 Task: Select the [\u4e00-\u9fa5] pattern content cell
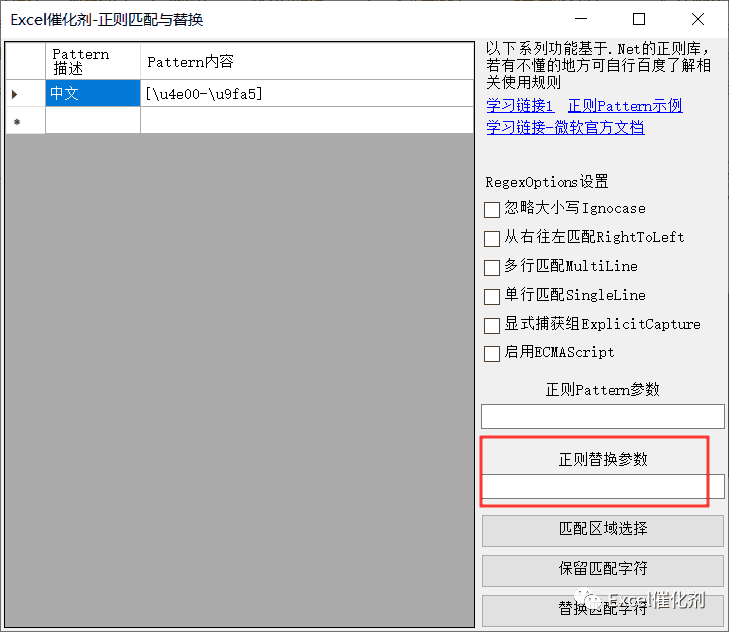click(307, 93)
